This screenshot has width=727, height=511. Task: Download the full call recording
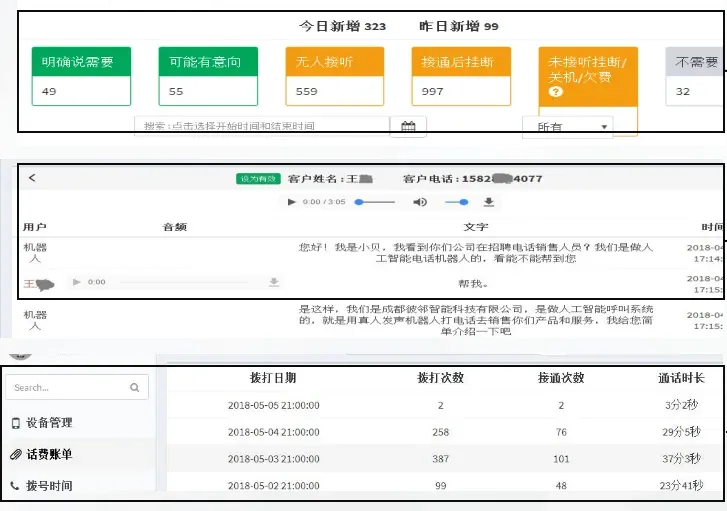point(489,202)
